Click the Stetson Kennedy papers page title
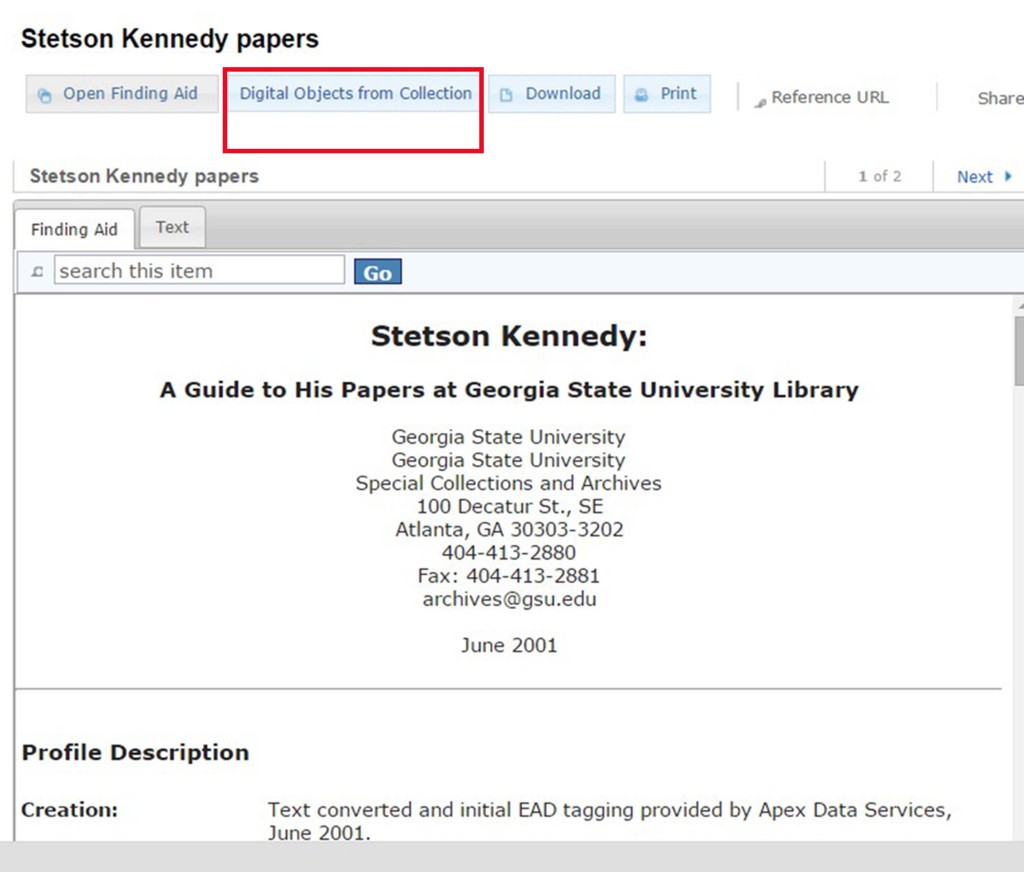The width and height of the screenshot is (1024, 872). coord(170,39)
